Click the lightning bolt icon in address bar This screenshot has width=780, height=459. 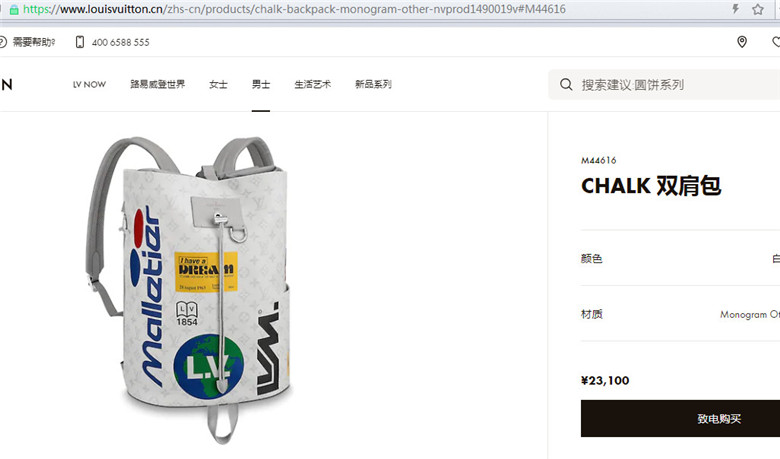tap(735, 8)
